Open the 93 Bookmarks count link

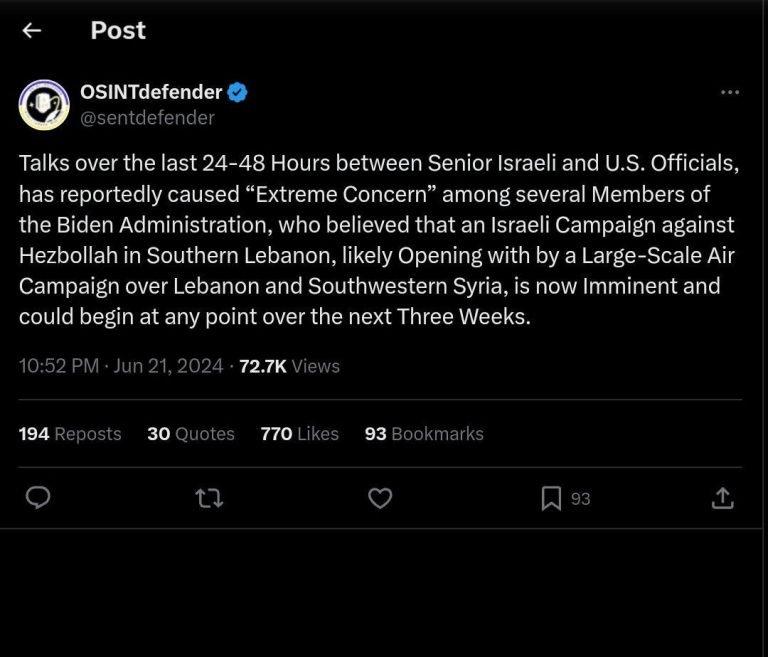tap(424, 434)
